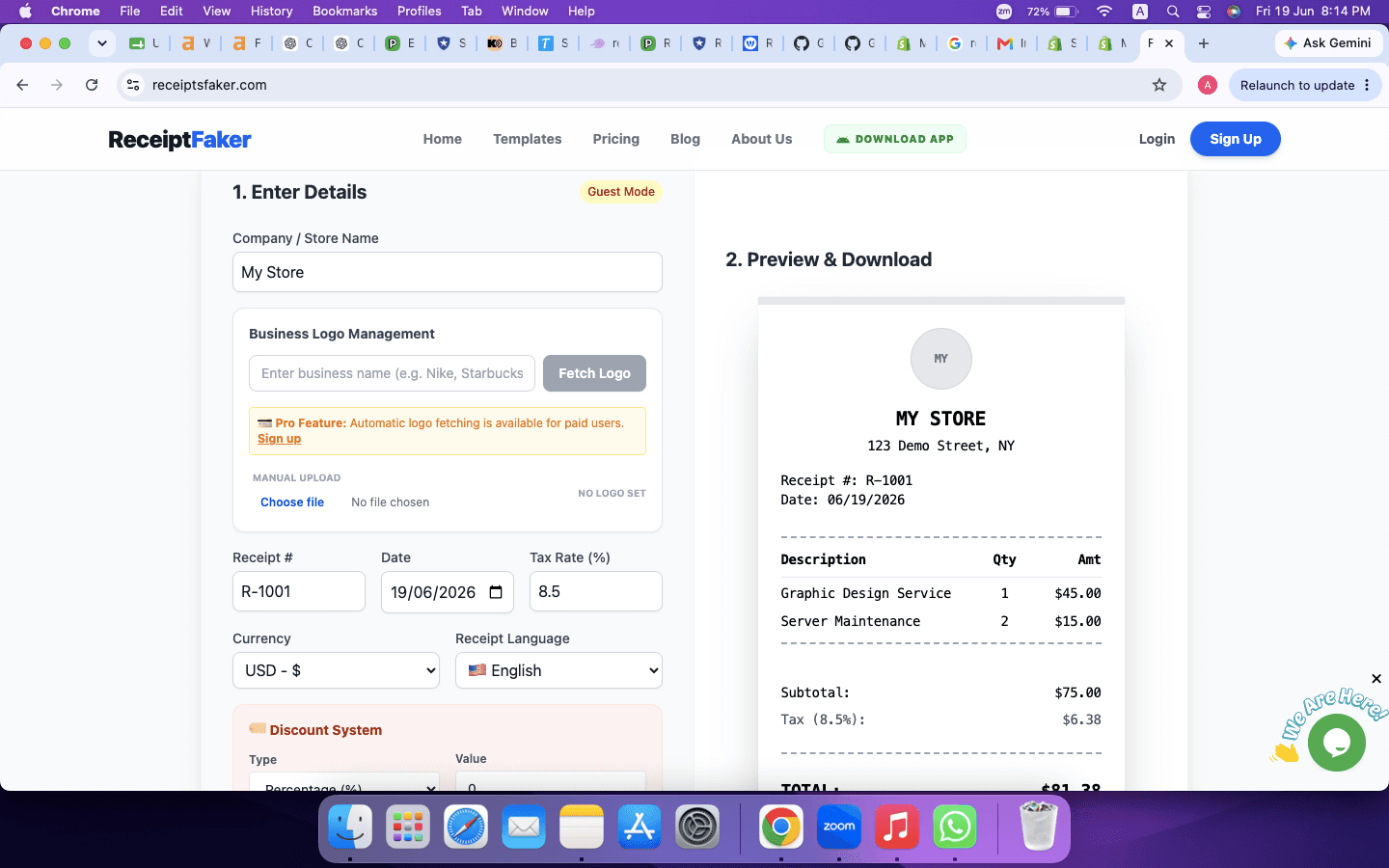Click the ReceiptFaker logo
Viewport: 1389px width, 868px height.
179,140
